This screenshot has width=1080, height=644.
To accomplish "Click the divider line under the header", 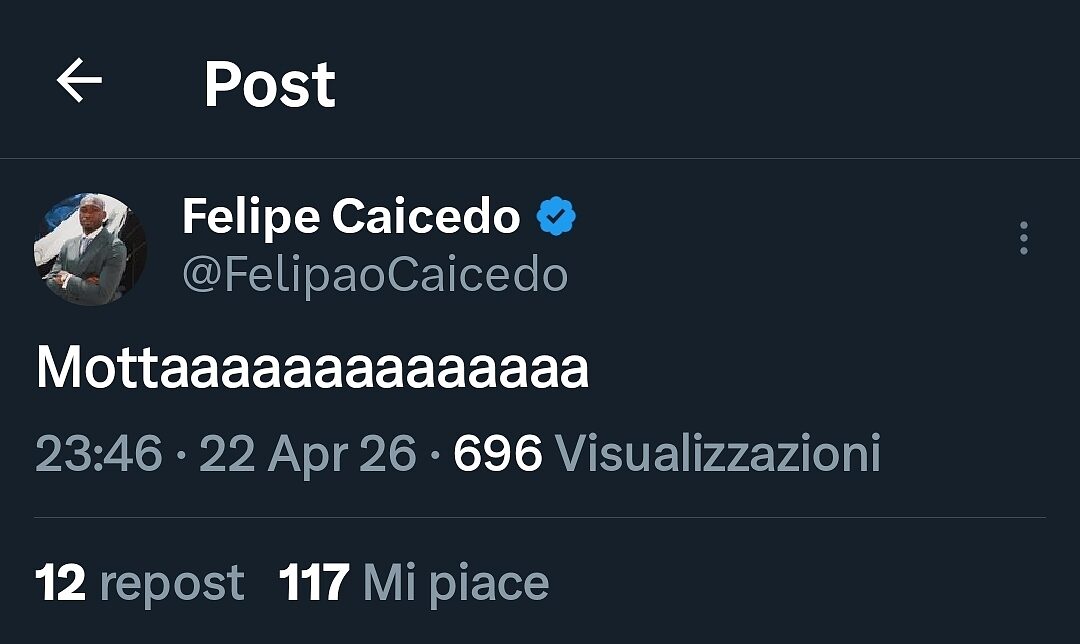I will [540, 158].
